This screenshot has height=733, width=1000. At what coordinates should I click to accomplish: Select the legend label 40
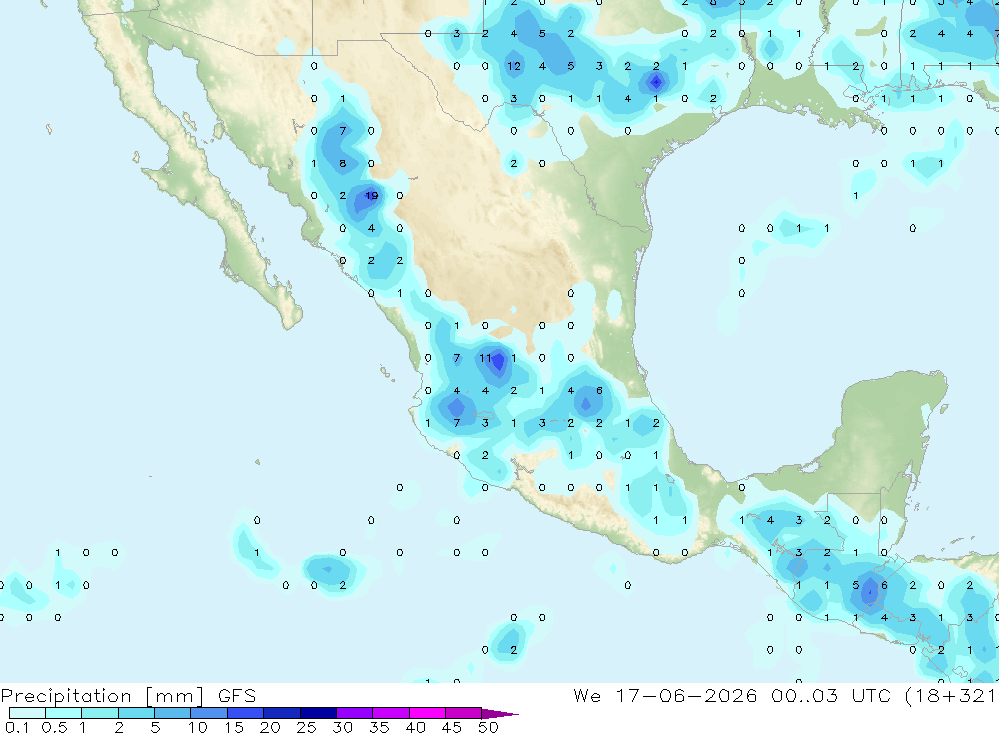[x=415, y=727]
